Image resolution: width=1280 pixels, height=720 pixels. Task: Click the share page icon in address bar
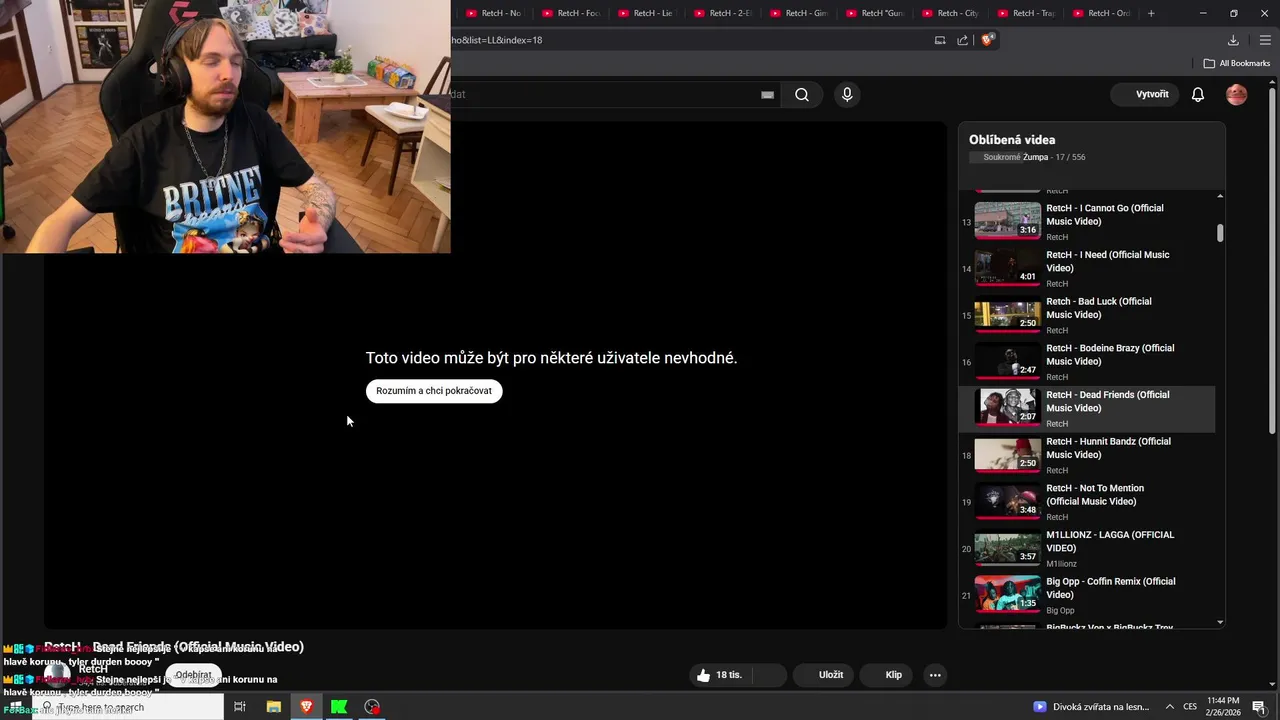coord(962,40)
